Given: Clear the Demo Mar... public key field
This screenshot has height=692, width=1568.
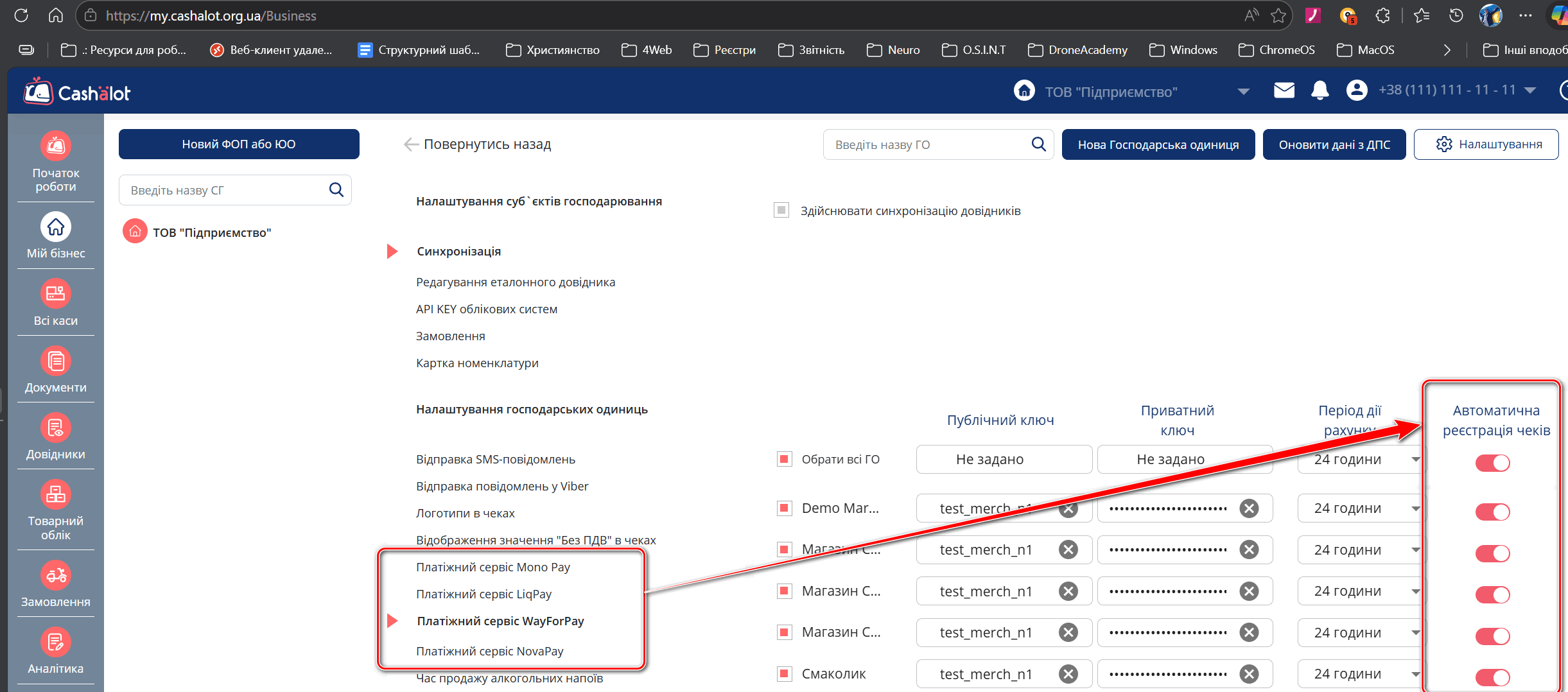Looking at the screenshot, I should click(1068, 509).
